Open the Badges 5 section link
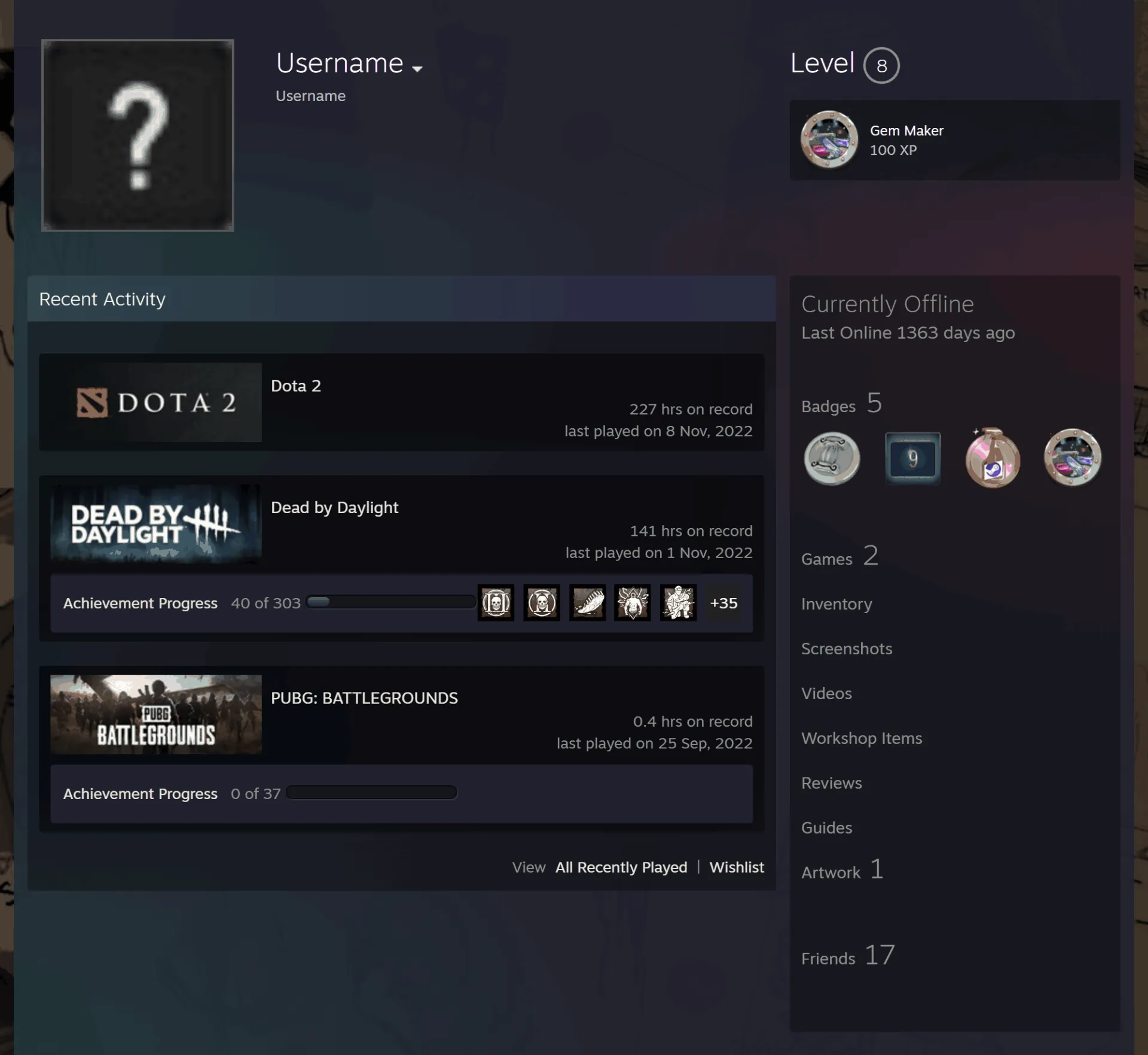Viewport: 1148px width, 1055px height. 841,404
